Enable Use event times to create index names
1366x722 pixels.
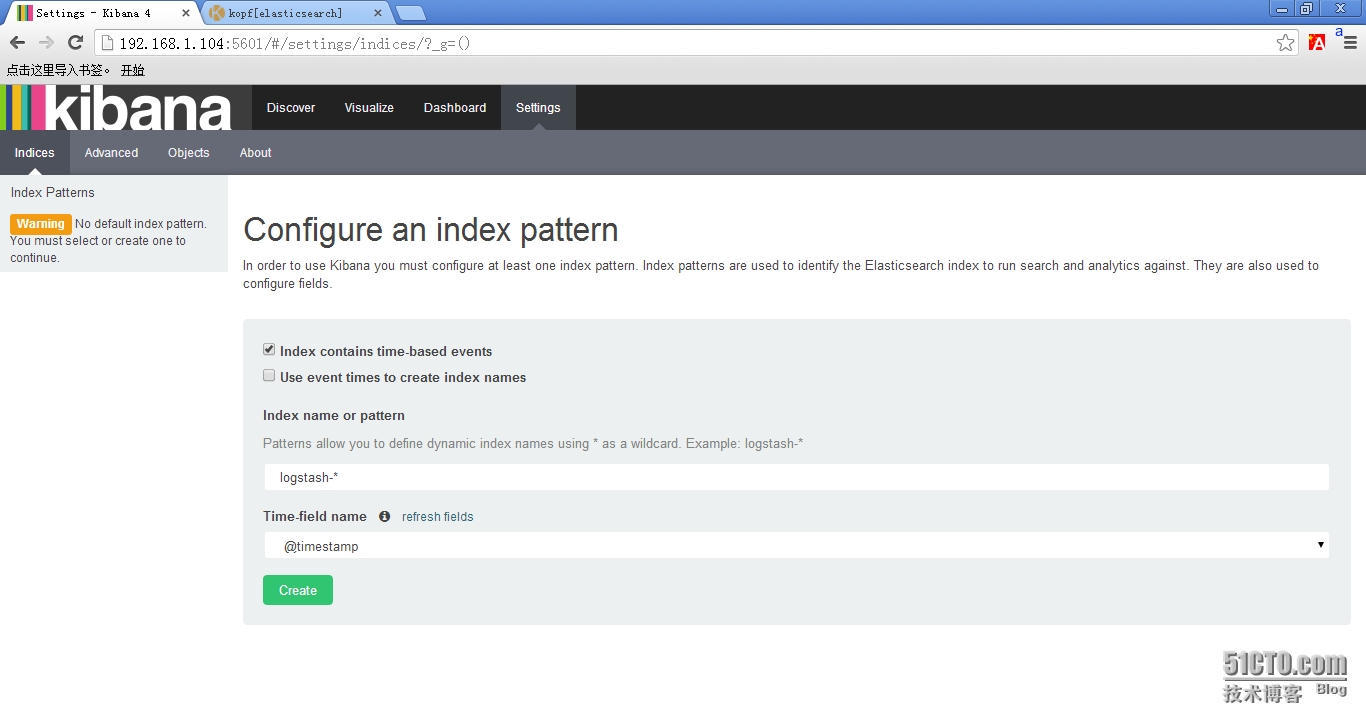[269, 376]
